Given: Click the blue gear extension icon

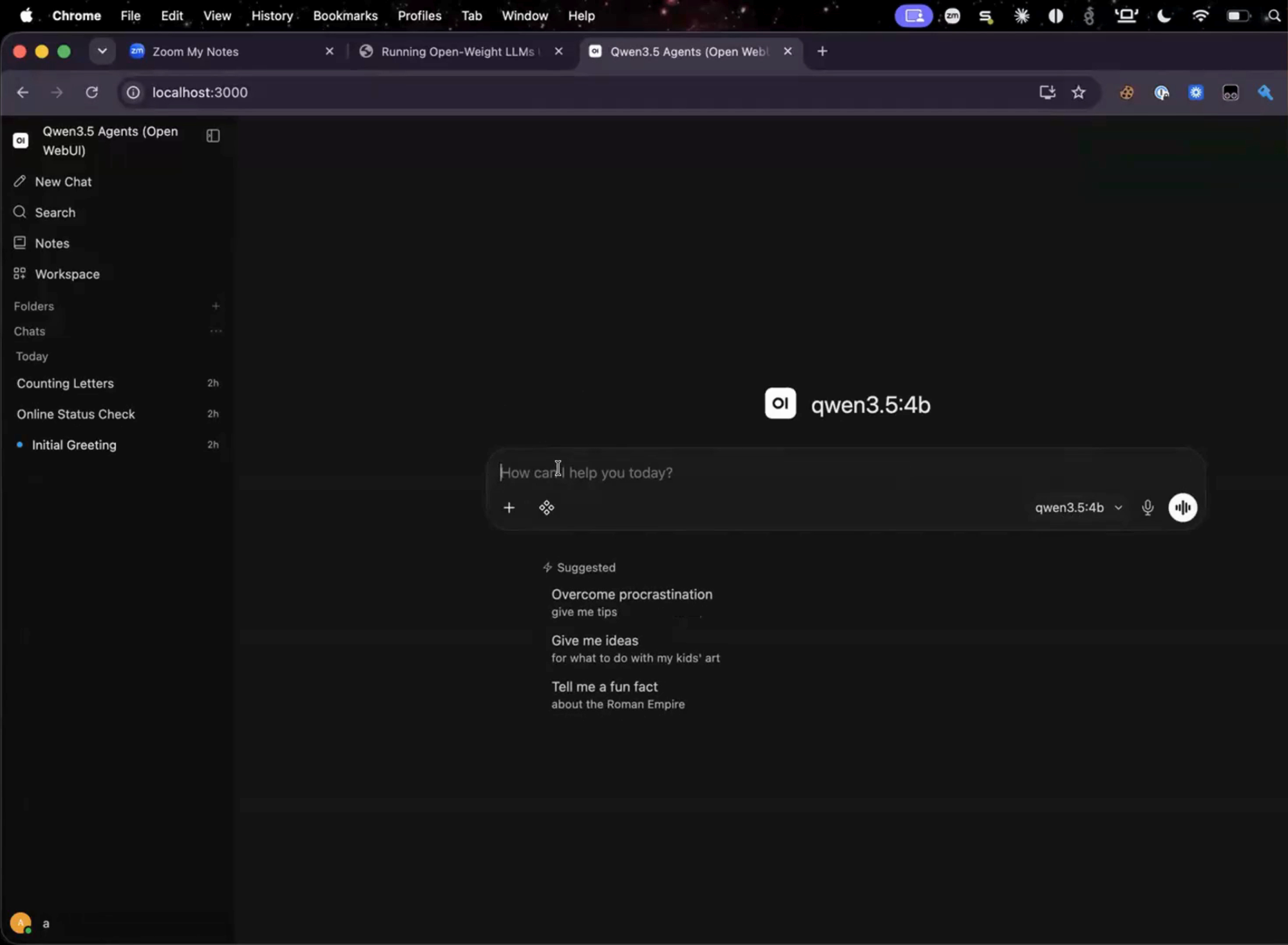Looking at the screenshot, I should (x=1196, y=93).
